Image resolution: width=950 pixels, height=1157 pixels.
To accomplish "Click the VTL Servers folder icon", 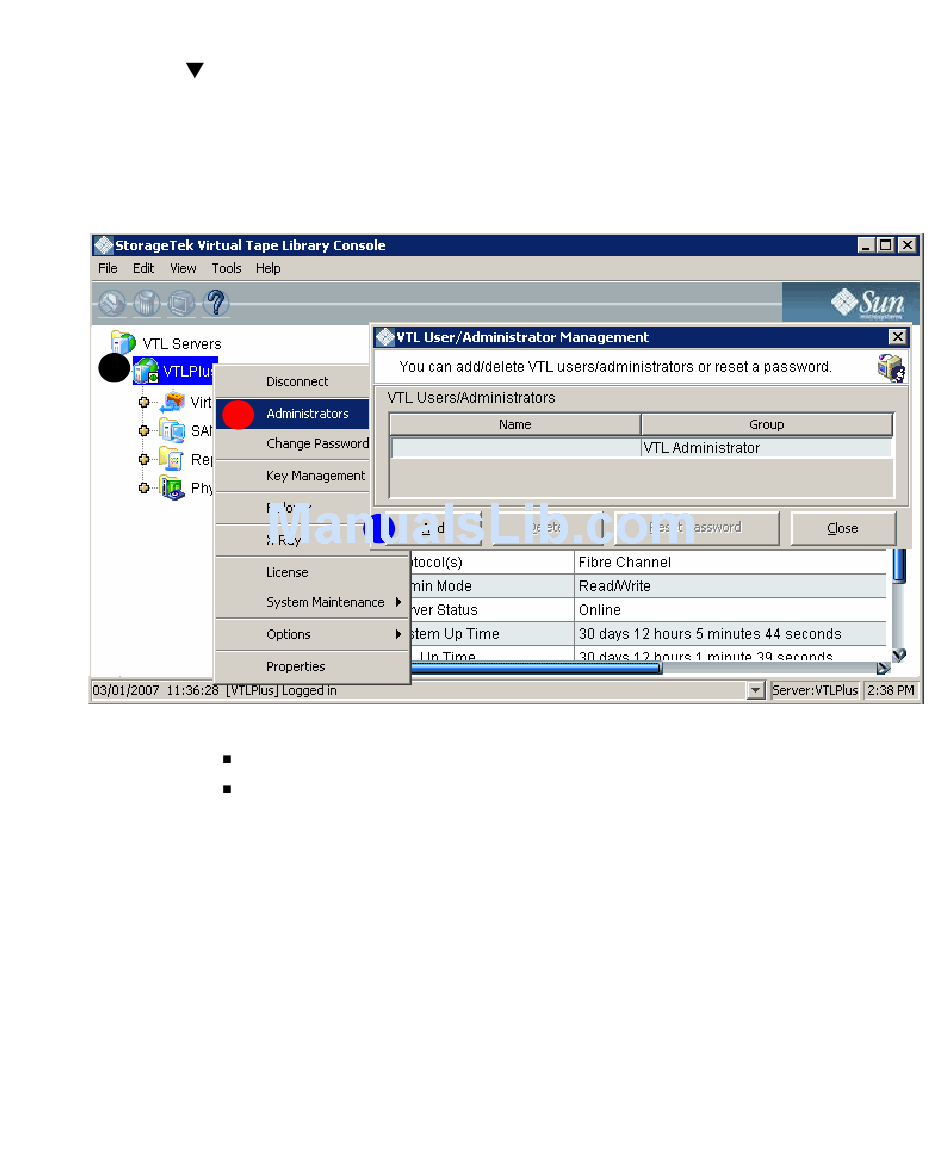I will [123, 342].
